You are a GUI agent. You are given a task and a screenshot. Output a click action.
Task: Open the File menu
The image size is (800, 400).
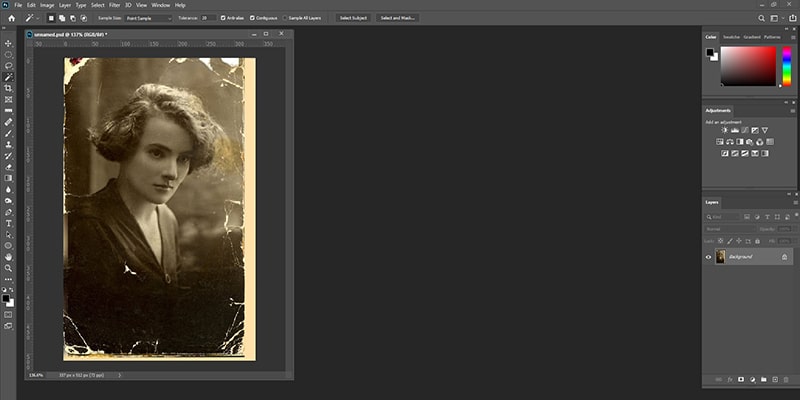18,5
